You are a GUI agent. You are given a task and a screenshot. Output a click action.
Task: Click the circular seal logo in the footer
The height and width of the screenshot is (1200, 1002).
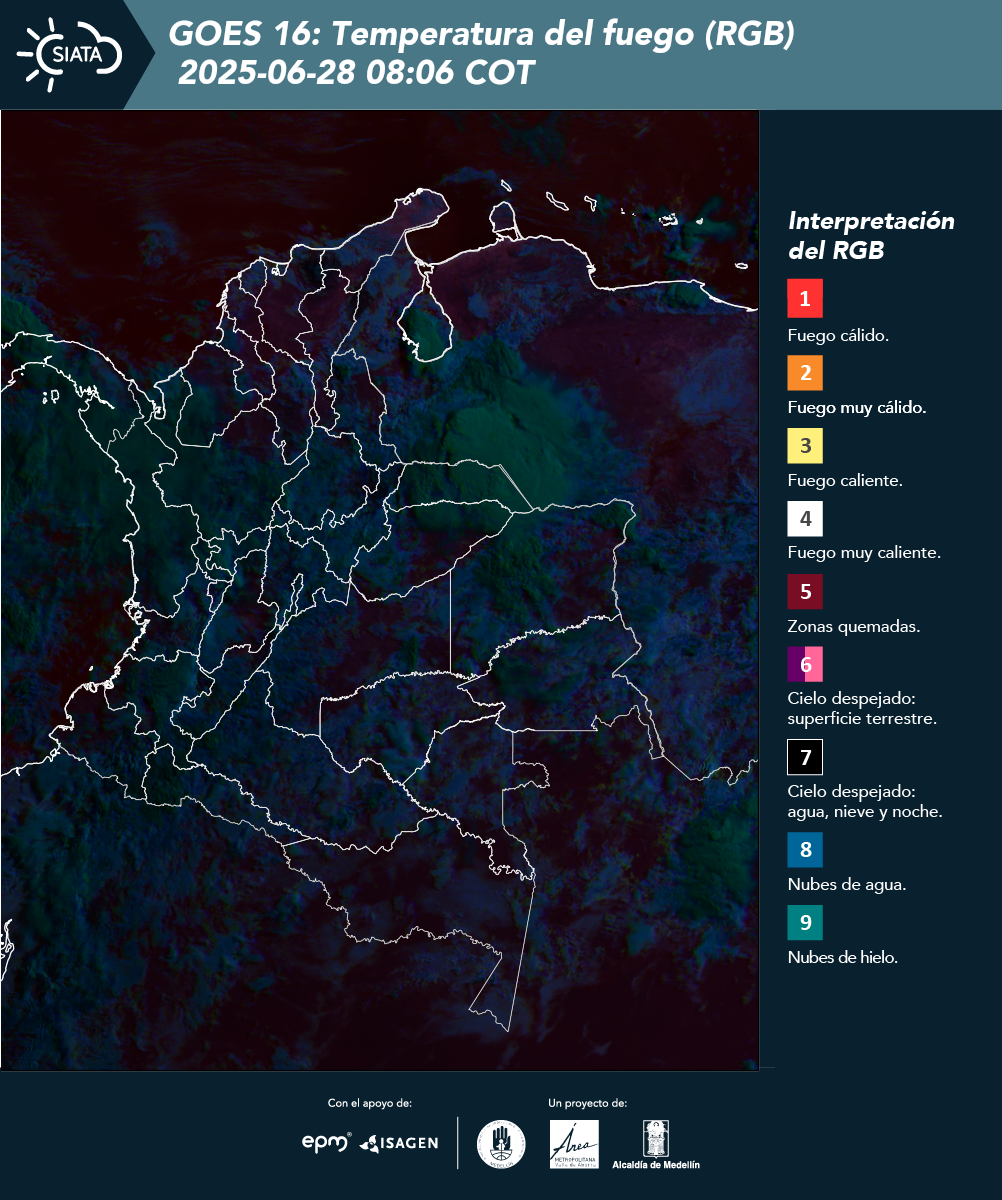(501, 1144)
